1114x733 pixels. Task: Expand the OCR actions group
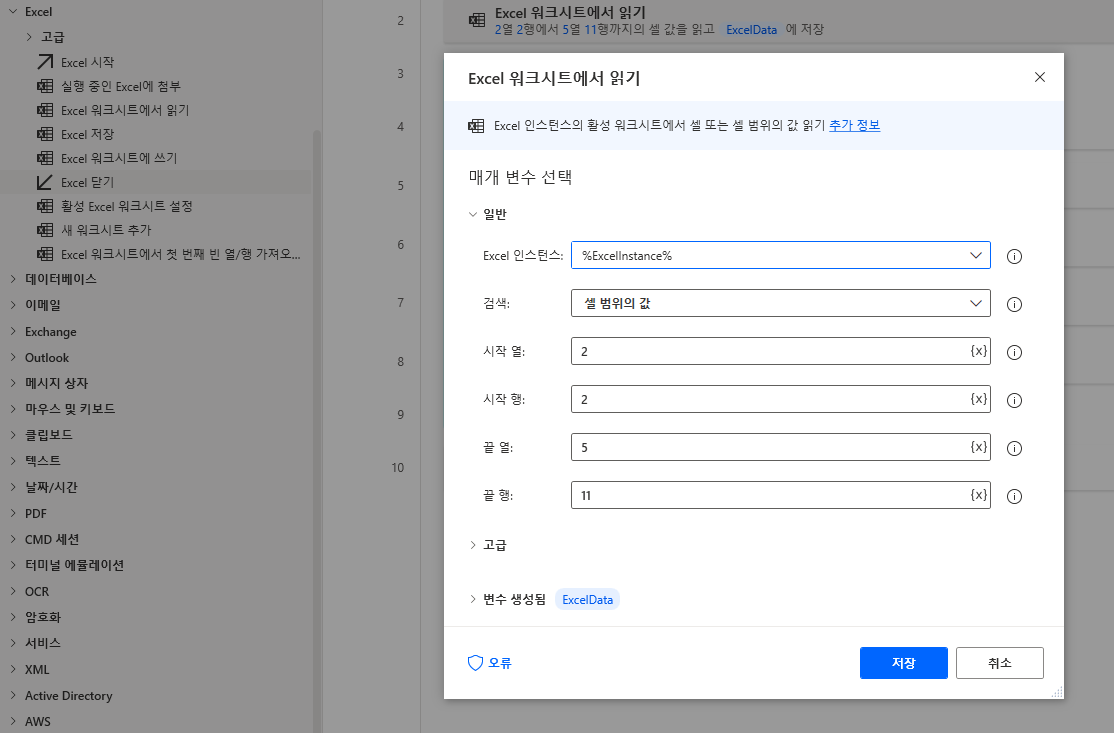(13, 591)
